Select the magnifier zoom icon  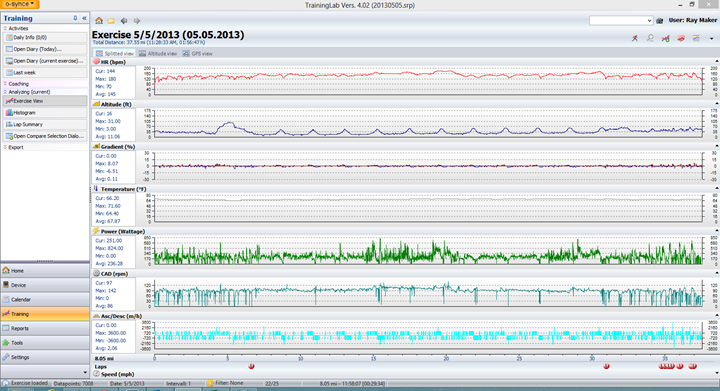click(x=650, y=39)
